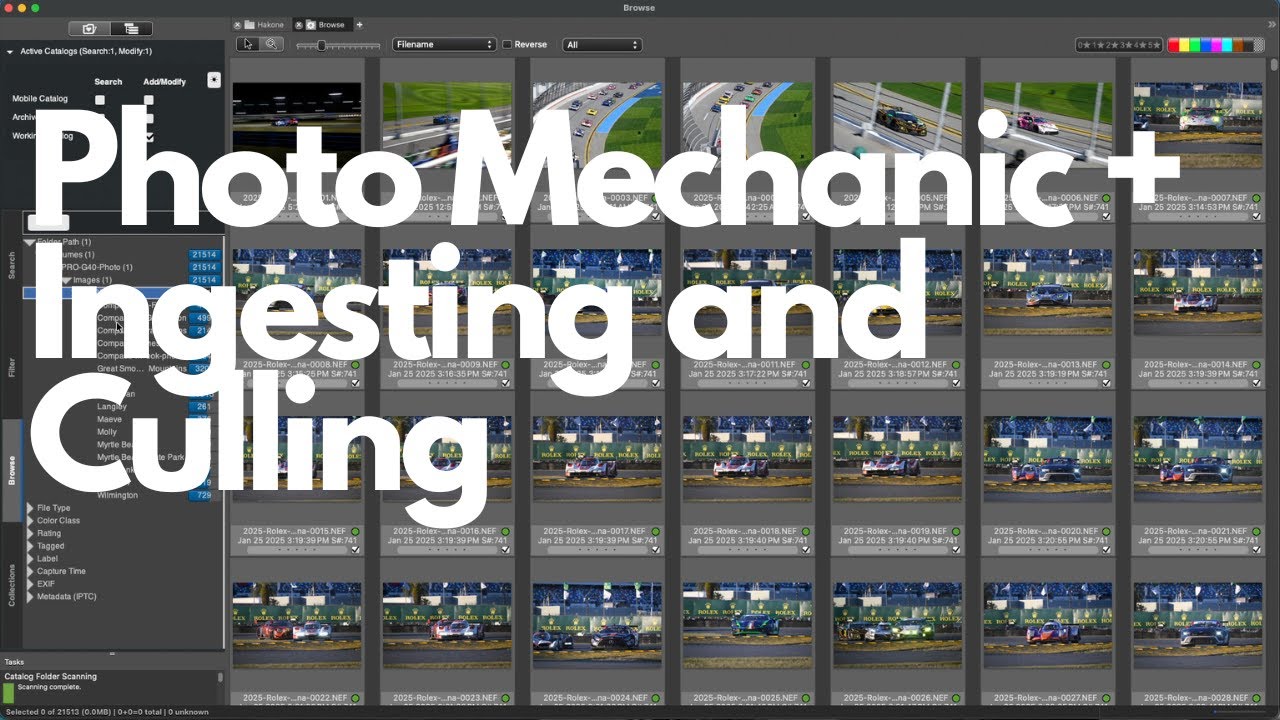The image size is (1280, 720).
Task: Open the catalog gear settings button
Action: (x=214, y=80)
